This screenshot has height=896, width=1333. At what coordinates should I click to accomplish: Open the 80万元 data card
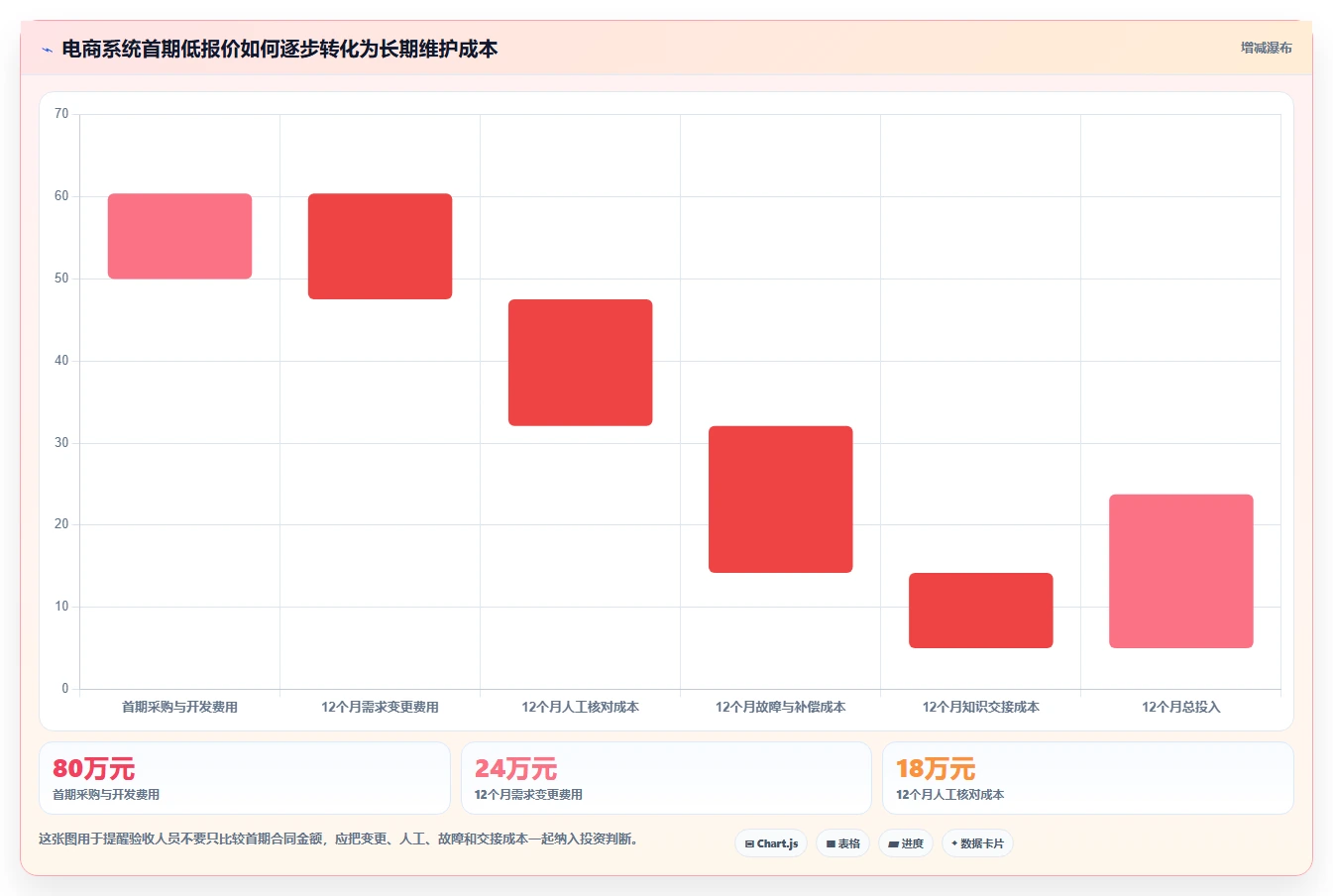(x=245, y=778)
